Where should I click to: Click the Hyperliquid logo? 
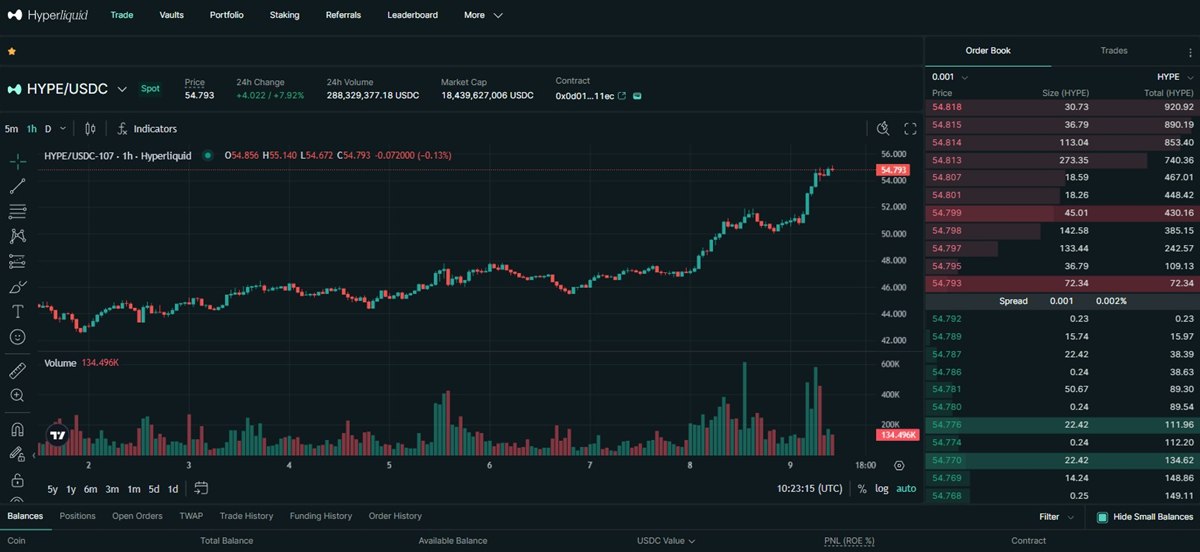click(47, 15)
